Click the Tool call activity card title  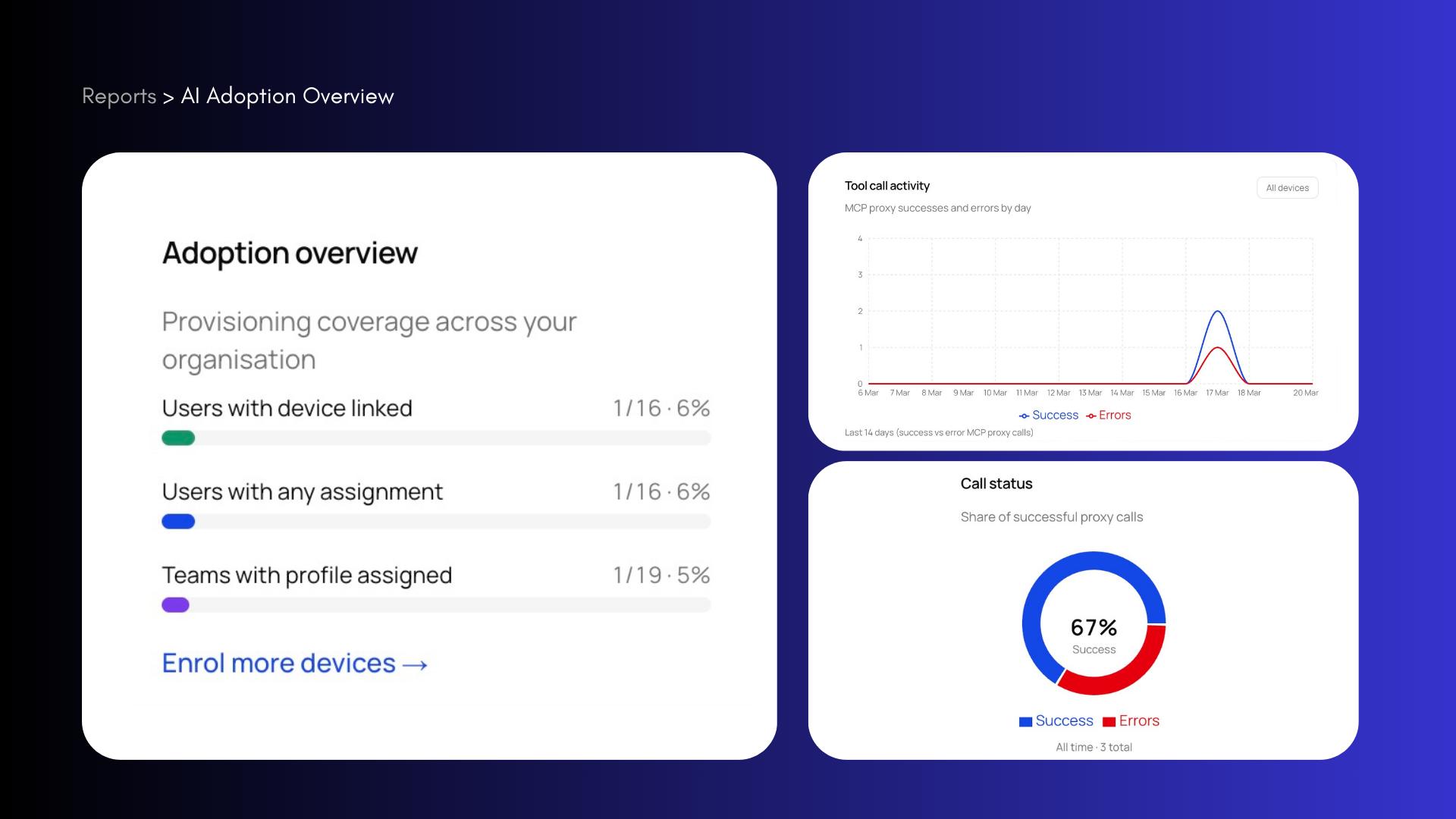pyautogui.click(x=887, y=186)
